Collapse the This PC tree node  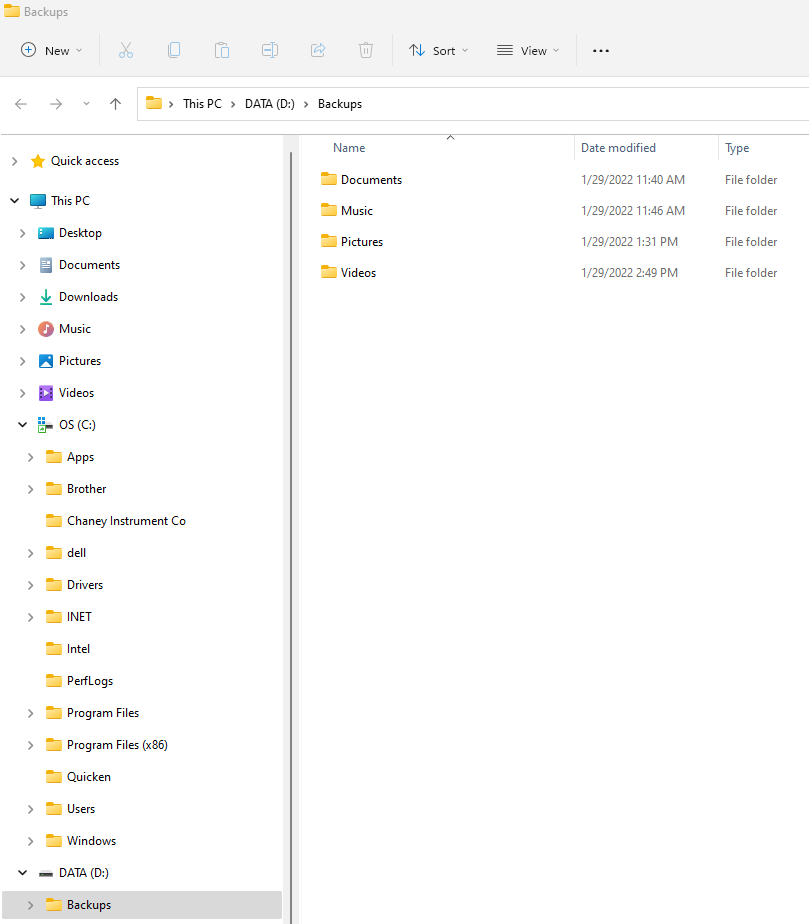pos(15,201)
